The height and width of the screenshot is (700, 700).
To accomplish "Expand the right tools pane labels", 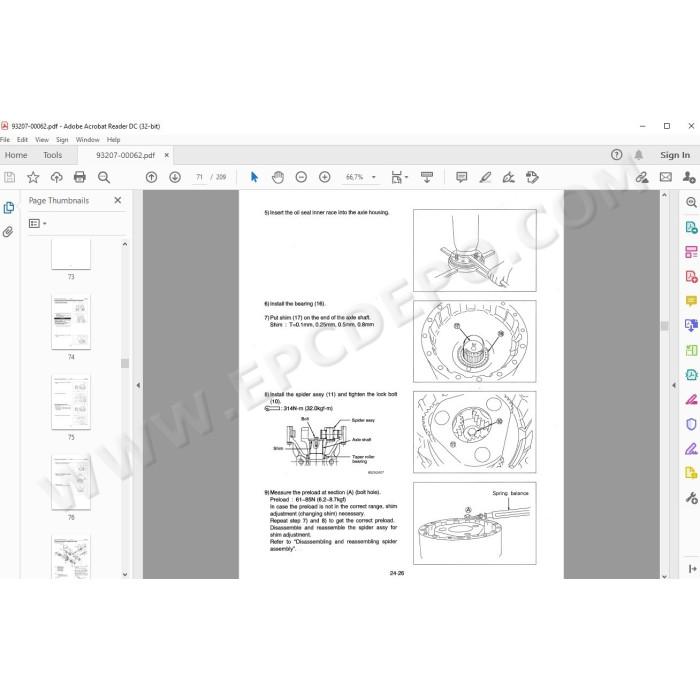I will pos(692,568).
